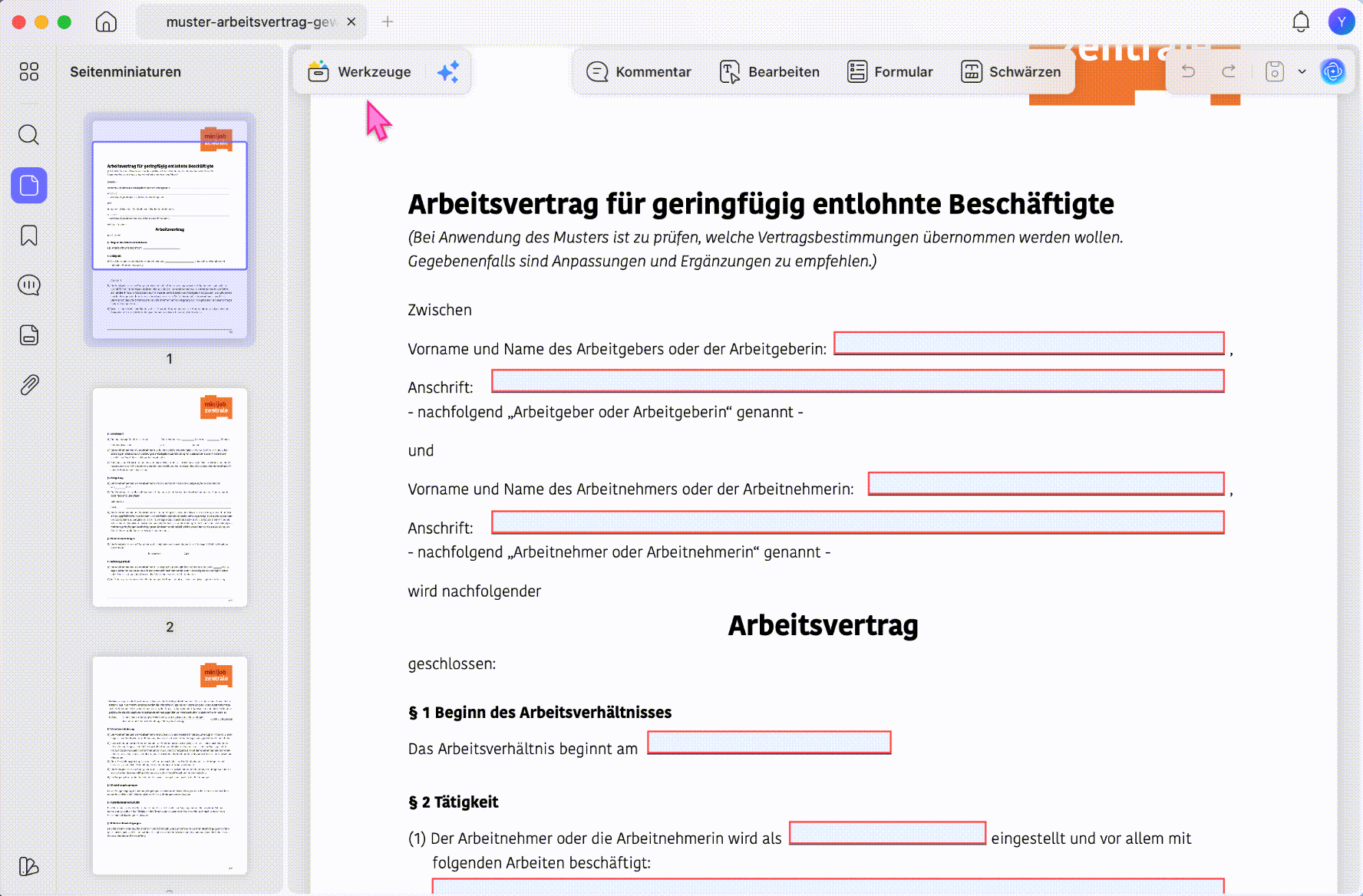Click the Arbeitnehmer name input field

click(1047, 483)
